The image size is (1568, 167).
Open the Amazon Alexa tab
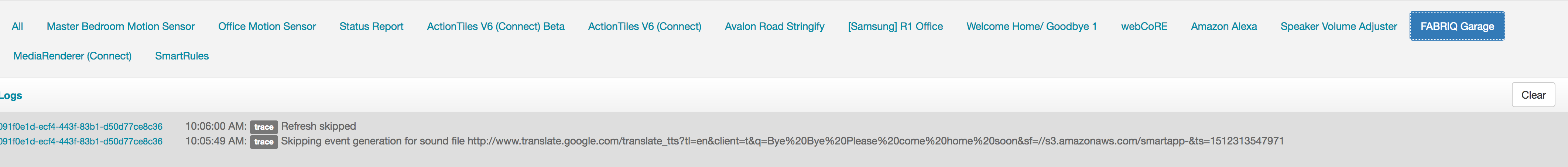[x=1223, y=26]
